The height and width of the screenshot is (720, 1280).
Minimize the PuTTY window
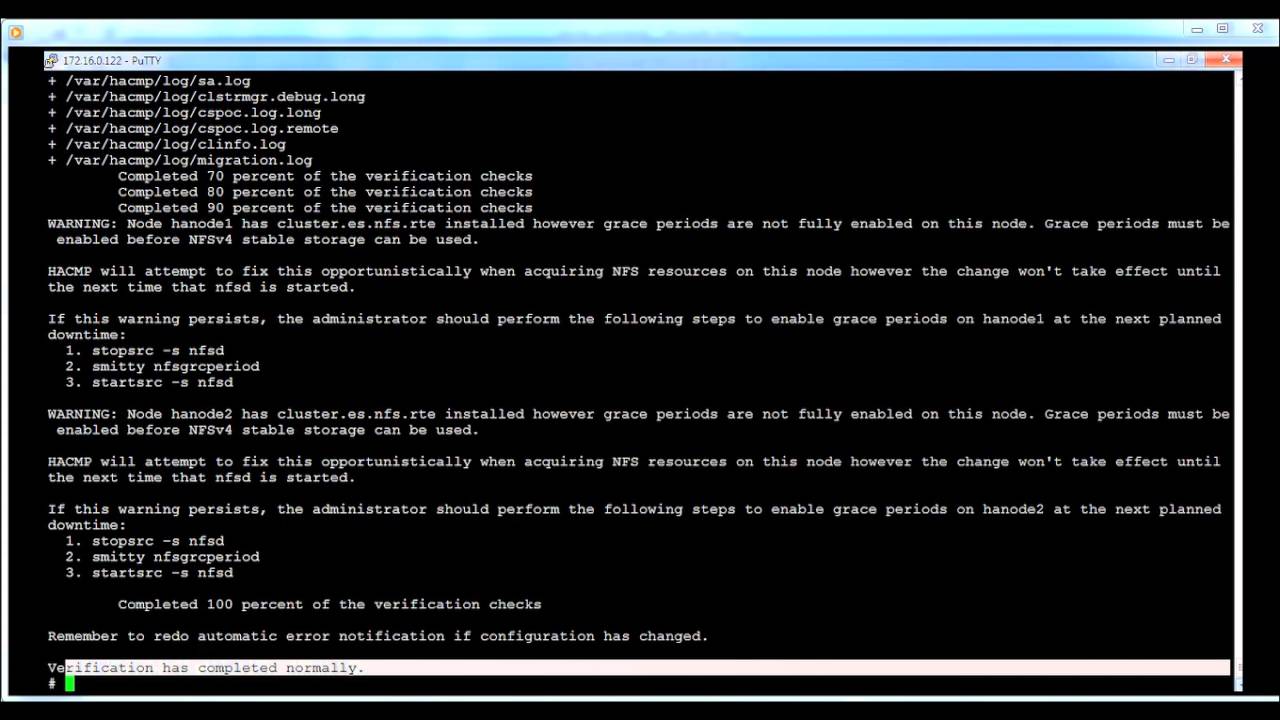[x=1168, y=60]
